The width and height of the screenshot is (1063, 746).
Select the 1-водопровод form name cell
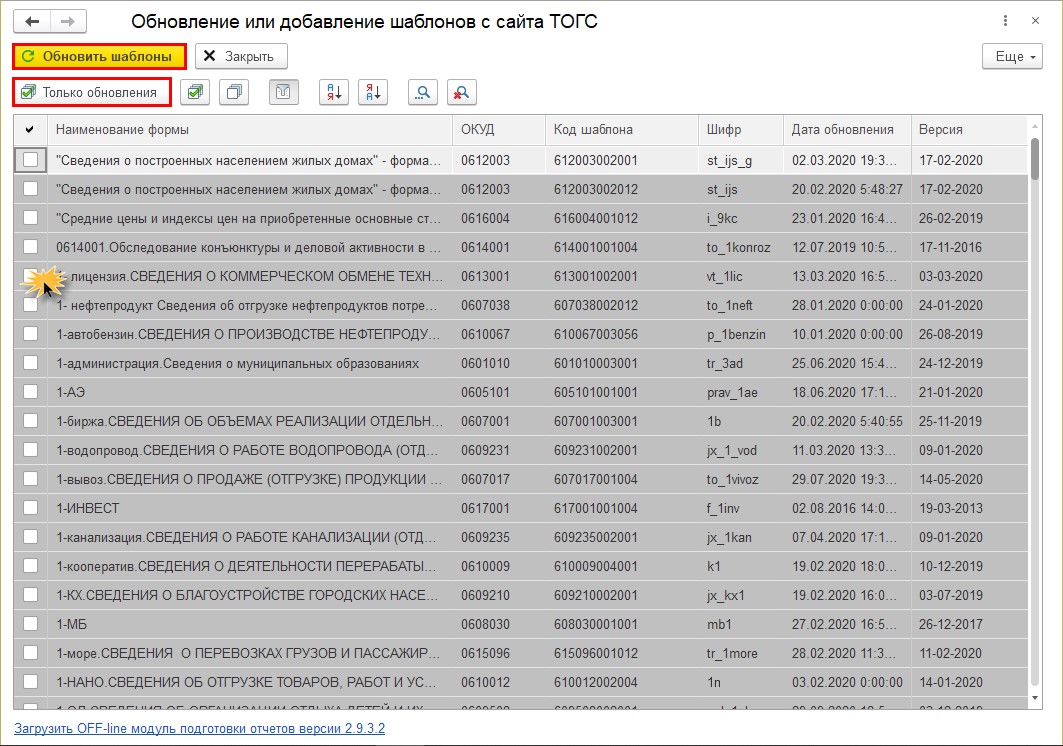[x=249, y=450]
